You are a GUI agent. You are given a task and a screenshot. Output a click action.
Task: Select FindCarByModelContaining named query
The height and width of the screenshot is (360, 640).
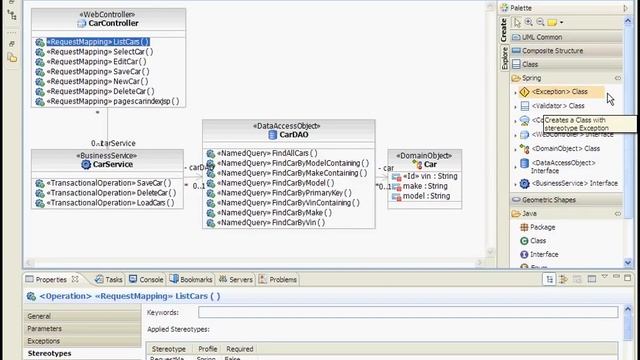pos(288,163)
